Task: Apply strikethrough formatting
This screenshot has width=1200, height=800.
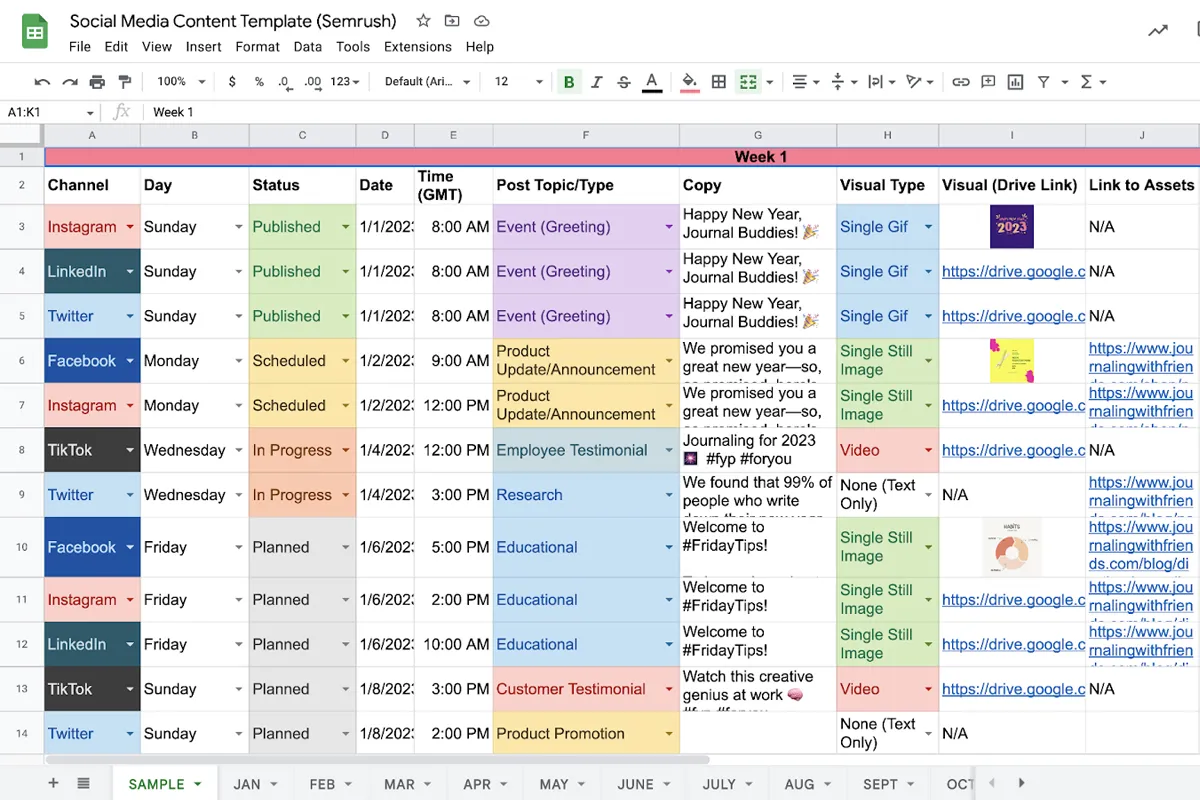Action: (624, 82)
